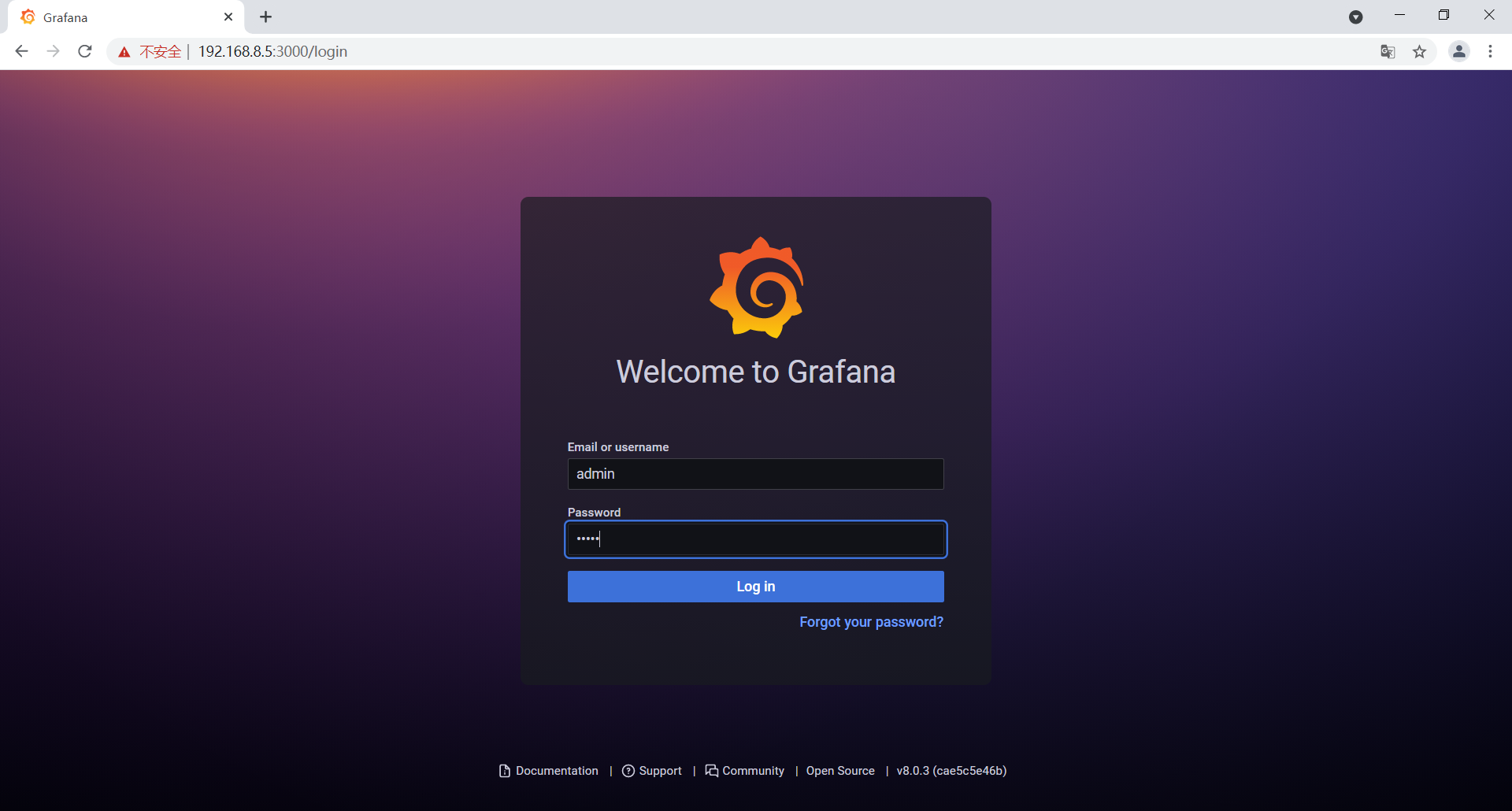Viewport: 1512px width, 811px height.
Task: Click the Password input field
Action: (x=755, y=539)
